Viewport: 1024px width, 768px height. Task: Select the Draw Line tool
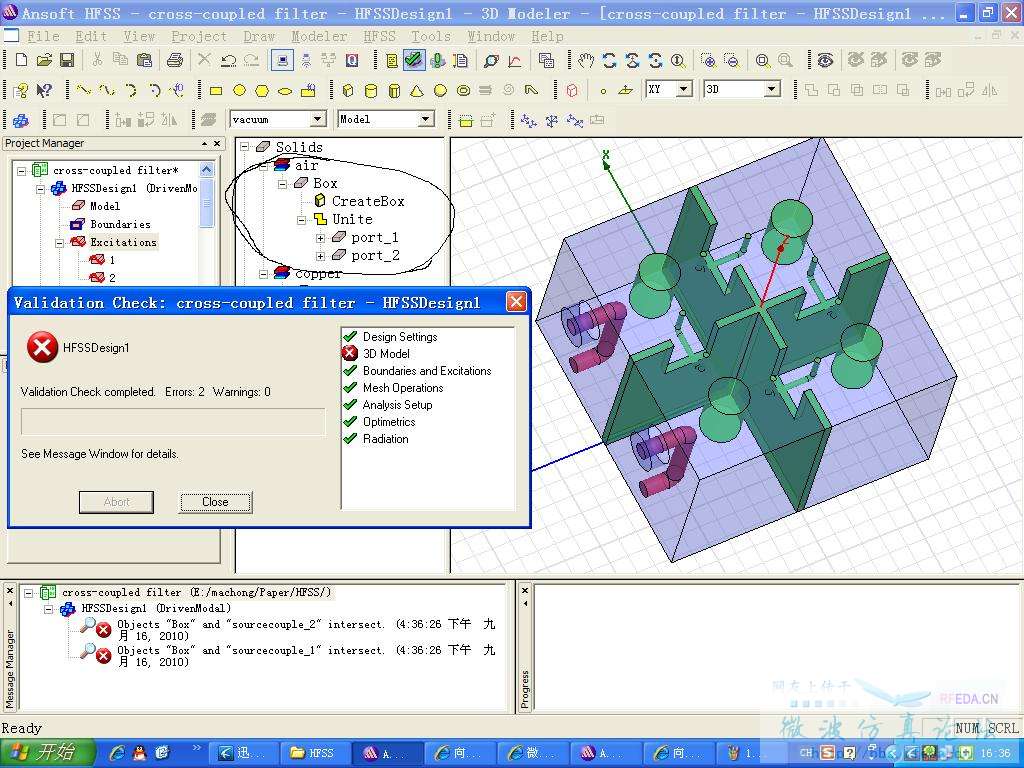click(x=83, y=89)
